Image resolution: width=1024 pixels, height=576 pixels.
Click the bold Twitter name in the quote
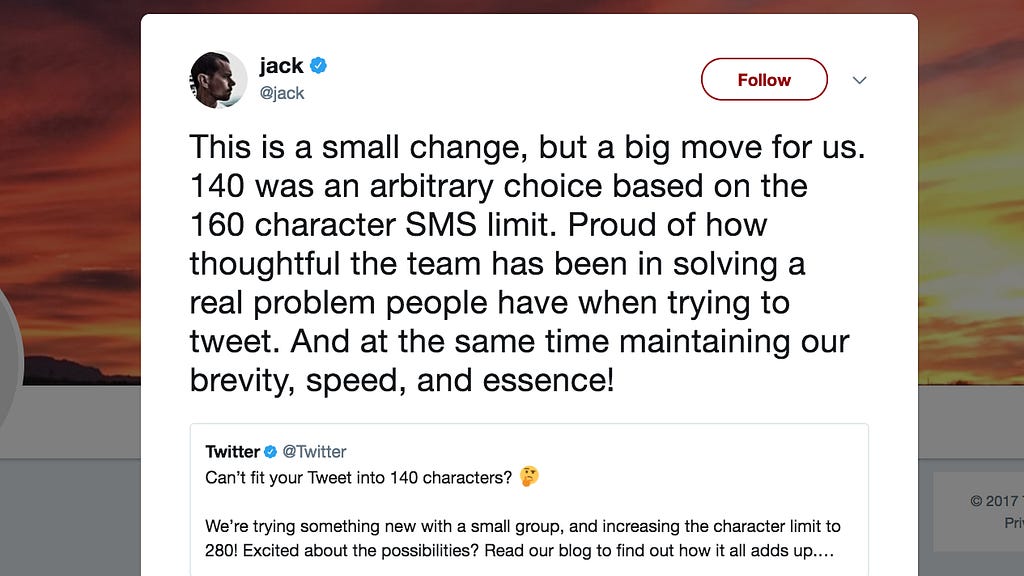pyautogui.click(x=233, y=451)
